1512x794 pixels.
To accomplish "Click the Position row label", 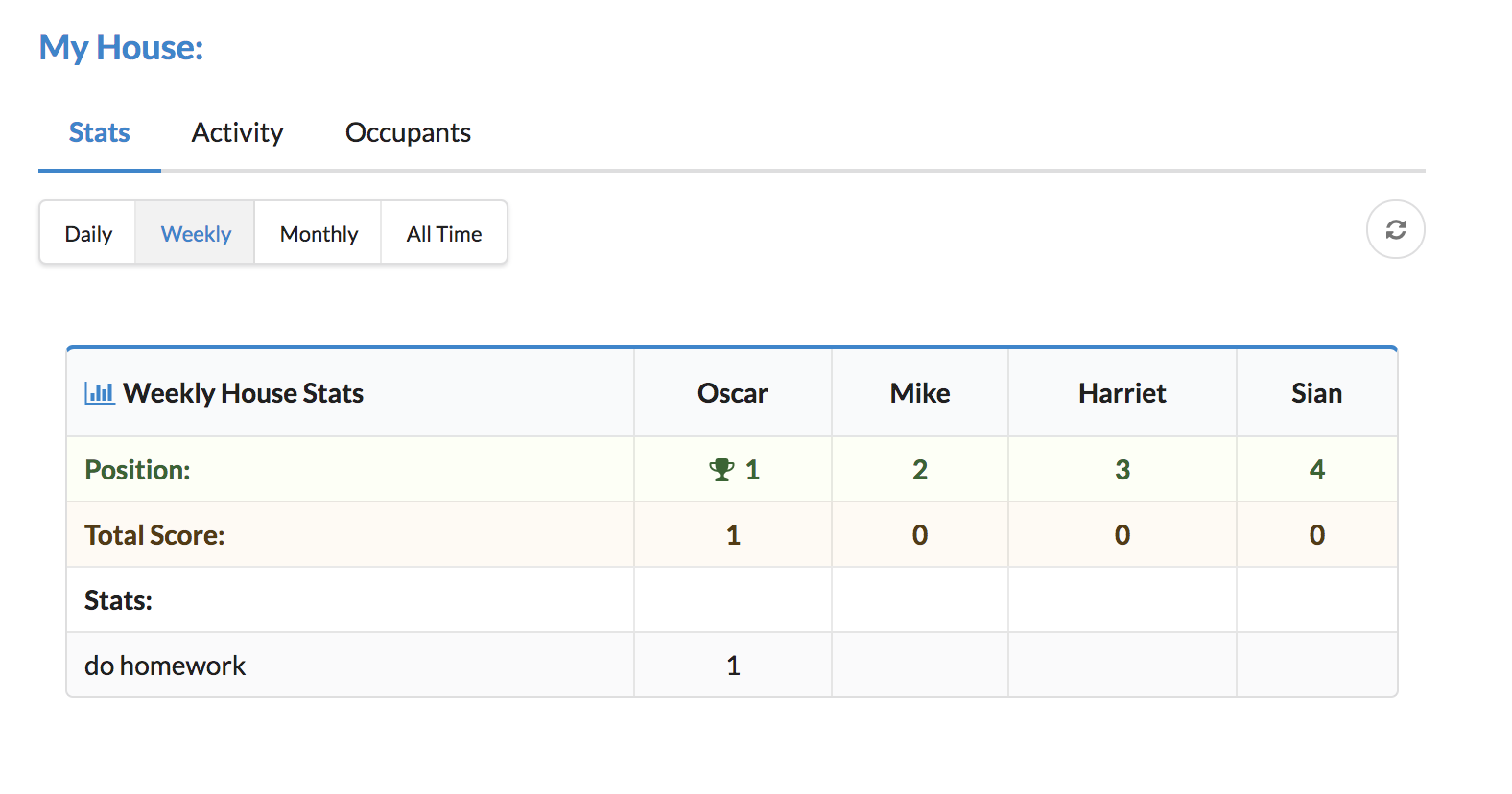I will click(137, 470).
